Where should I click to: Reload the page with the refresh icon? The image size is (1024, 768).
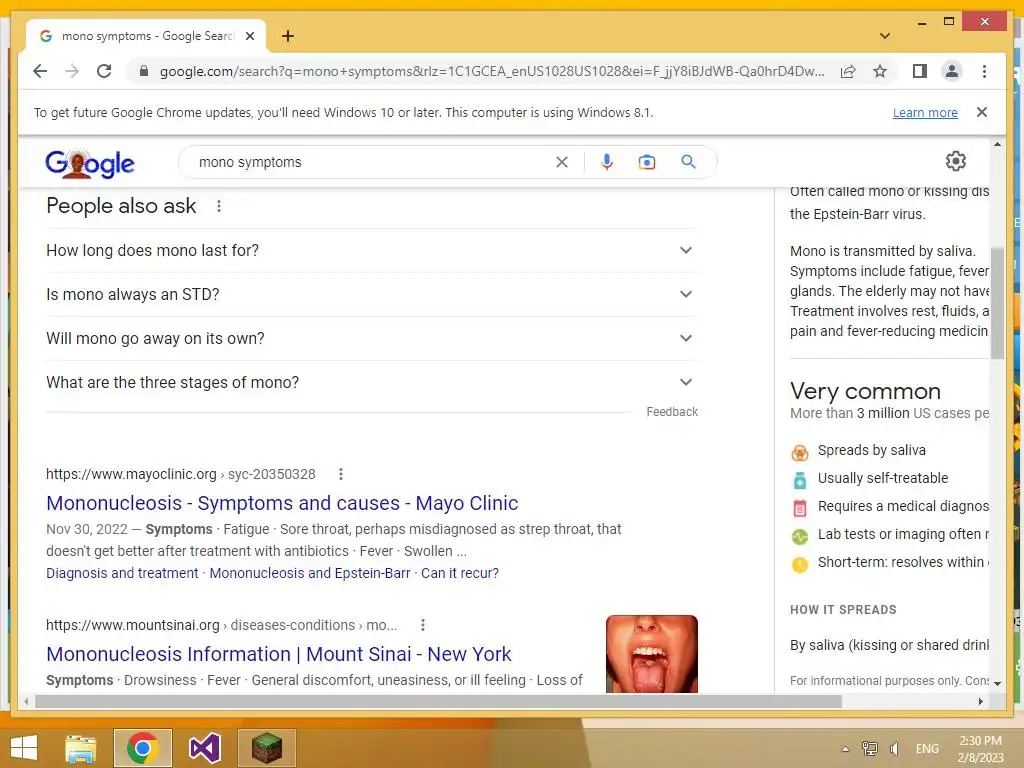(x=104, y=71)
